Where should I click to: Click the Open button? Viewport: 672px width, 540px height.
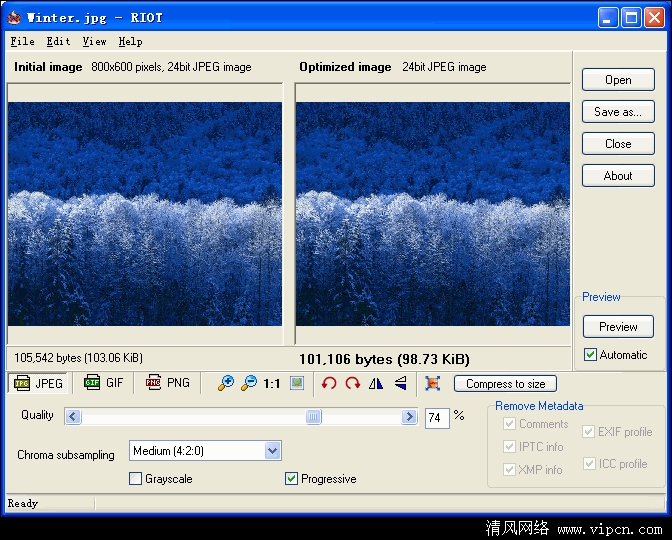(618, 80)
